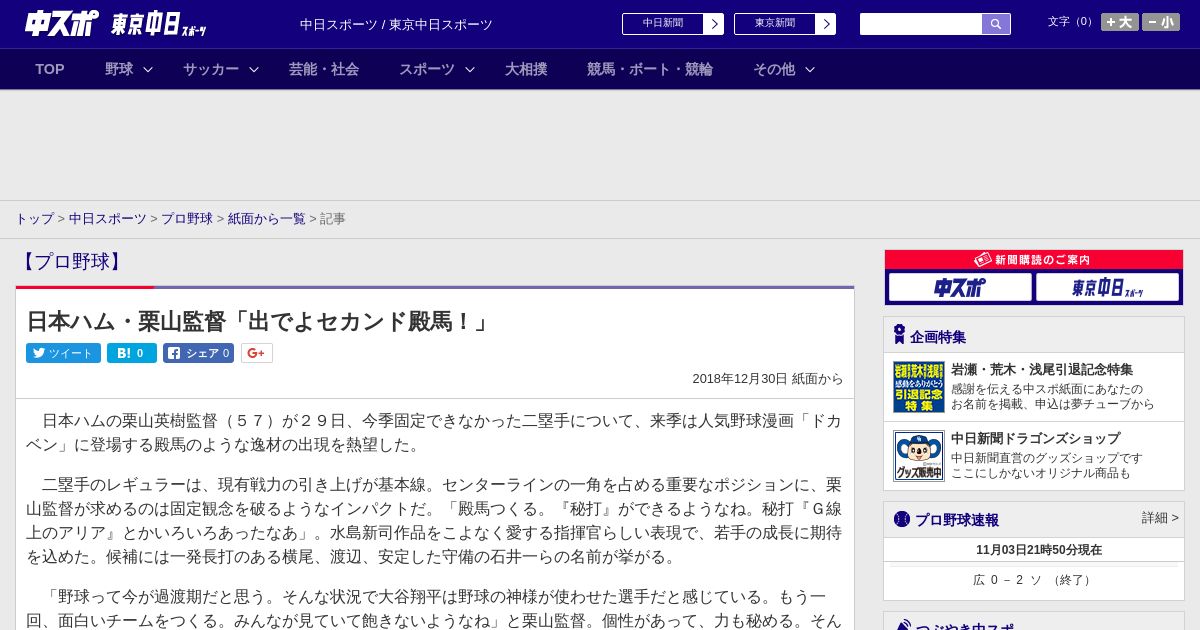Click the 2018年12月30日 紙面から date

[768, 379]
